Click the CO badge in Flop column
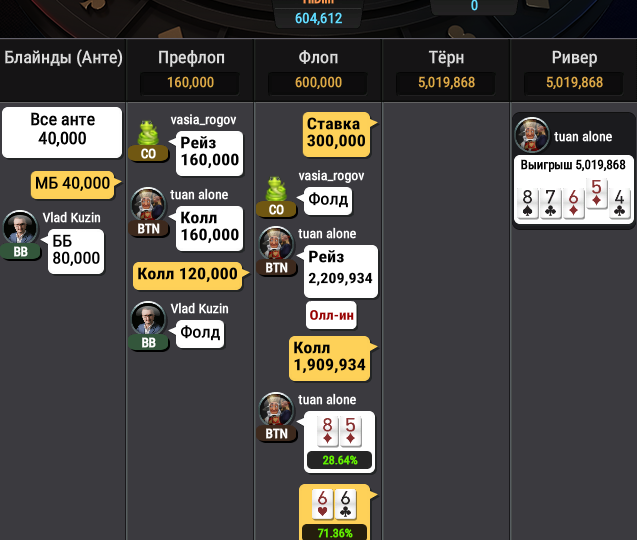This screenshot has width=637, height=540. coord(276,210)
